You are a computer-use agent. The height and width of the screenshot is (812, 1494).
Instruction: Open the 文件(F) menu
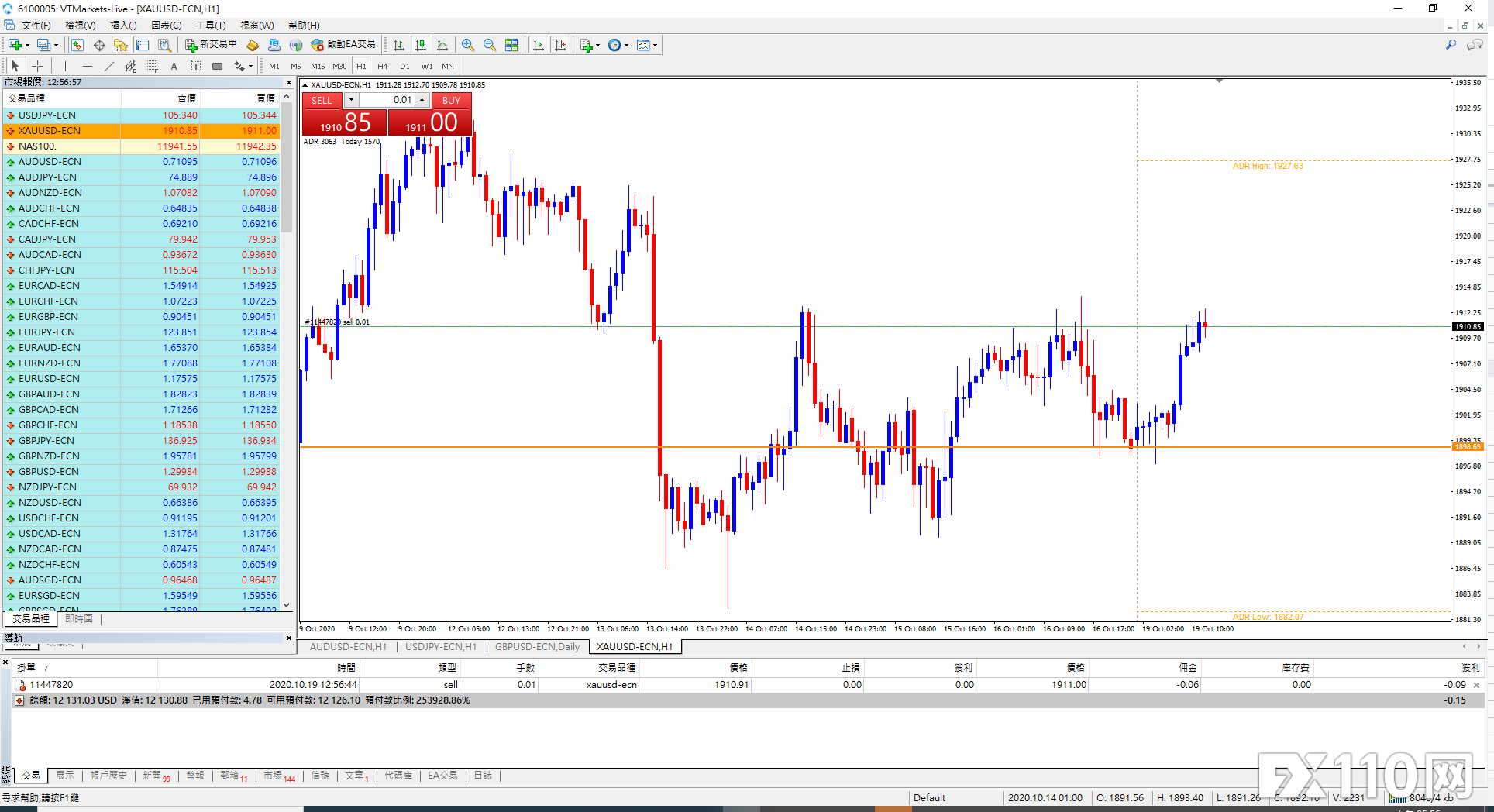point(36,26)
